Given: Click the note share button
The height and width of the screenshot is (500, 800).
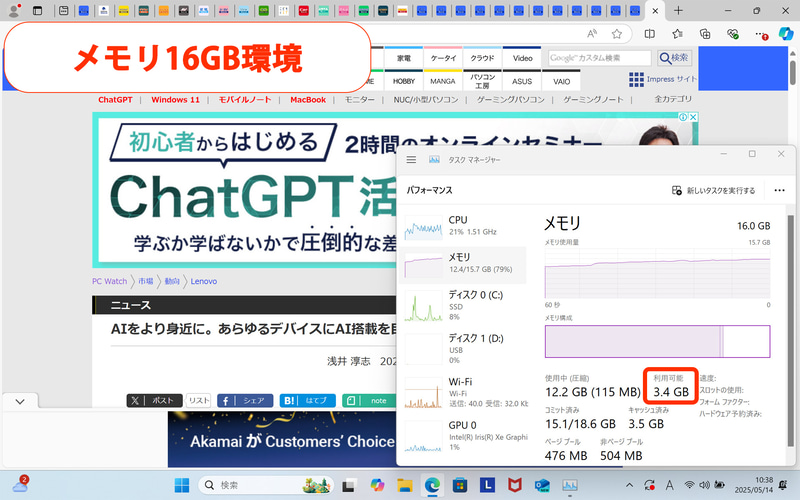Looking at the screenshot, I should [x=369, y=401].
